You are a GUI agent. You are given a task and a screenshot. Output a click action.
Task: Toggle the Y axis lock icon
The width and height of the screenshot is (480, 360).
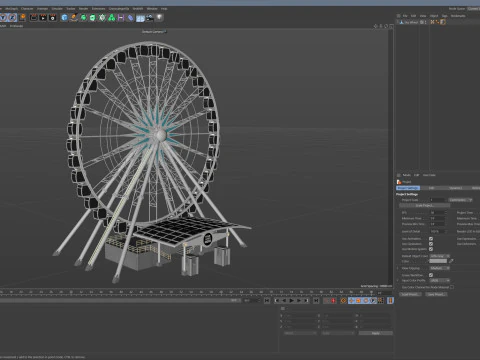(3, 17)
